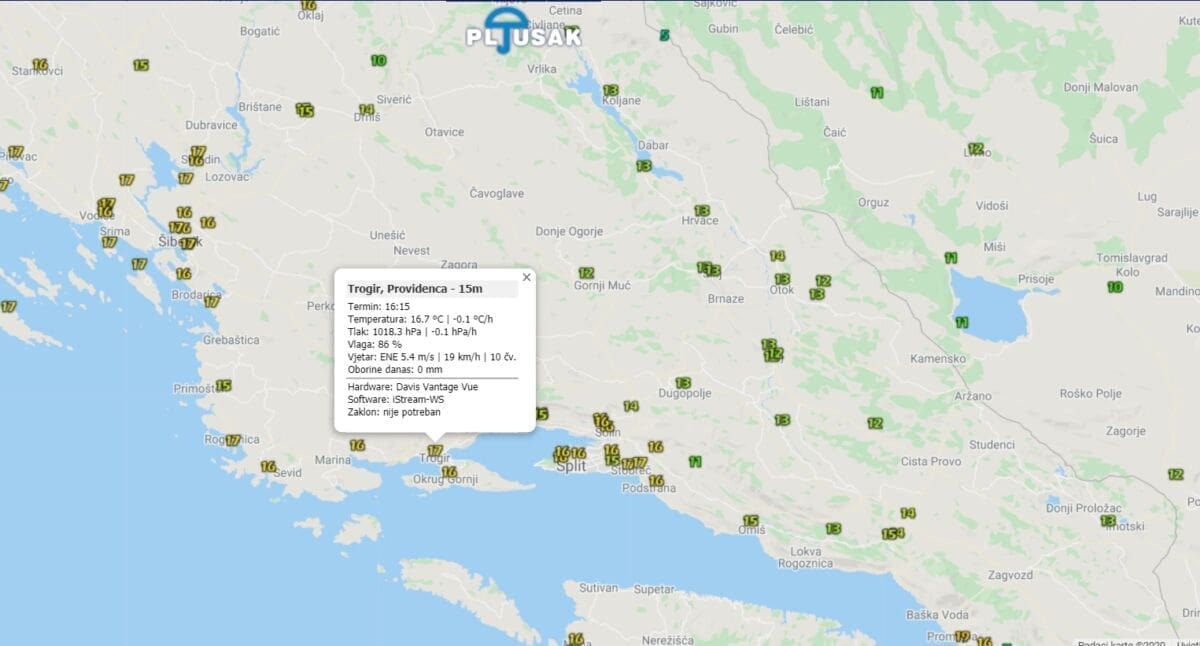1200x646 pixels.
Task: Open the 11 marker near Lištani
Action: tap(877, 93)
